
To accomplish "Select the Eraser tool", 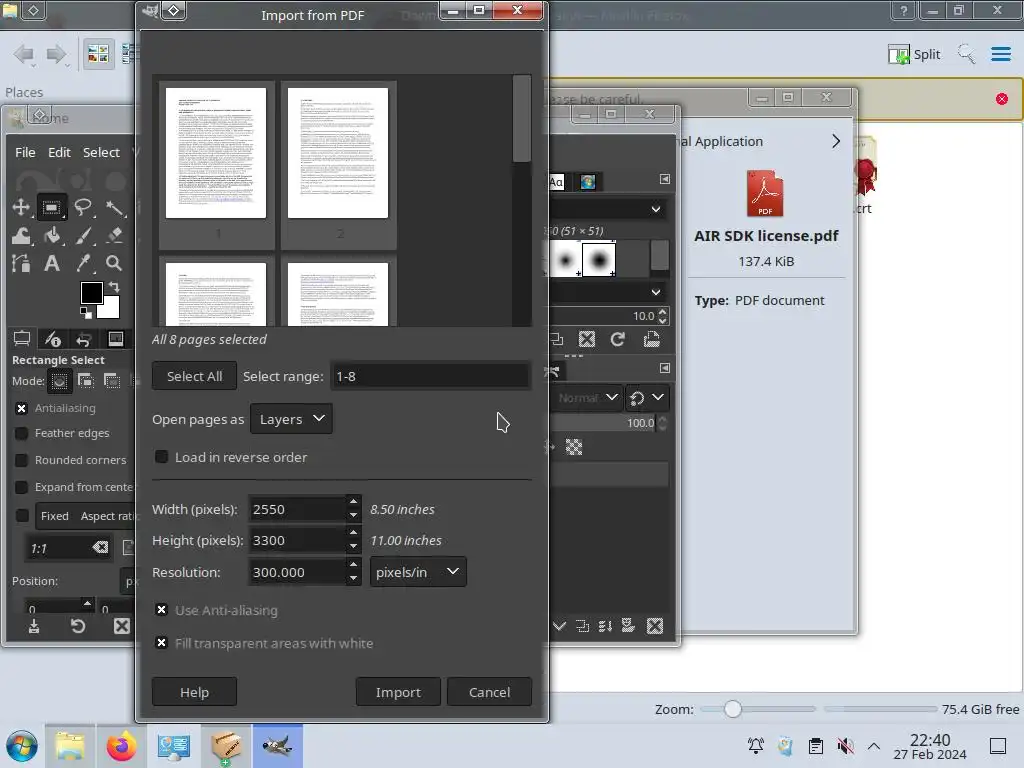I will tap(114, 236).
